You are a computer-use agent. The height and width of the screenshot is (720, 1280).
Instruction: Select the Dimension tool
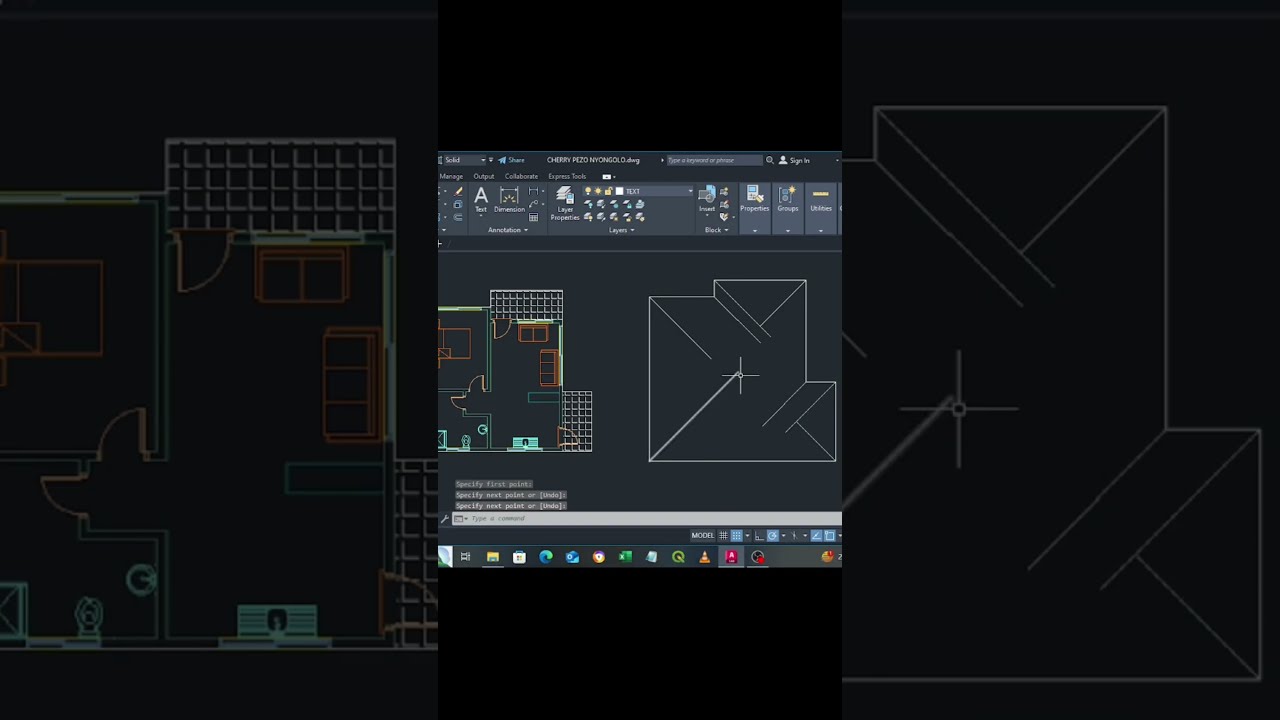[509, 199]
